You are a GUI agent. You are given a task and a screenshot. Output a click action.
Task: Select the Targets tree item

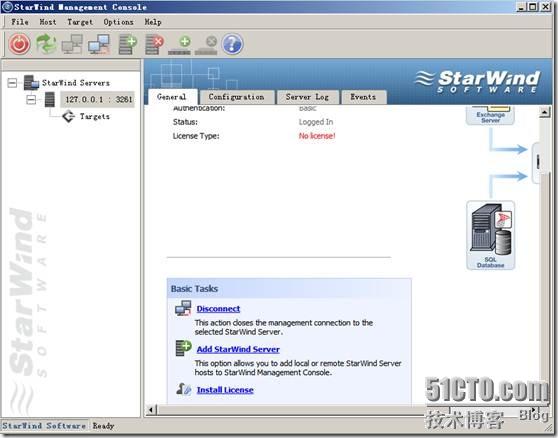coord(95,116)
